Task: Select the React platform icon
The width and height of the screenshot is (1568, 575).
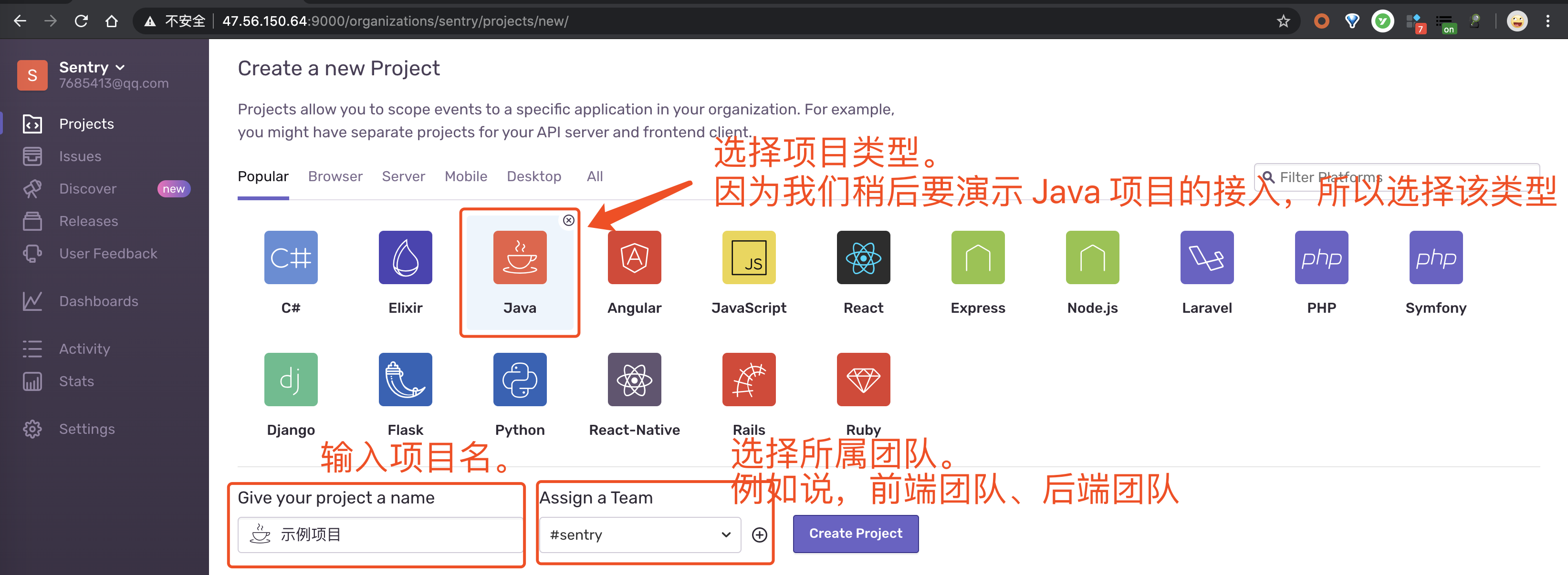Action: (x=863, y=257)
